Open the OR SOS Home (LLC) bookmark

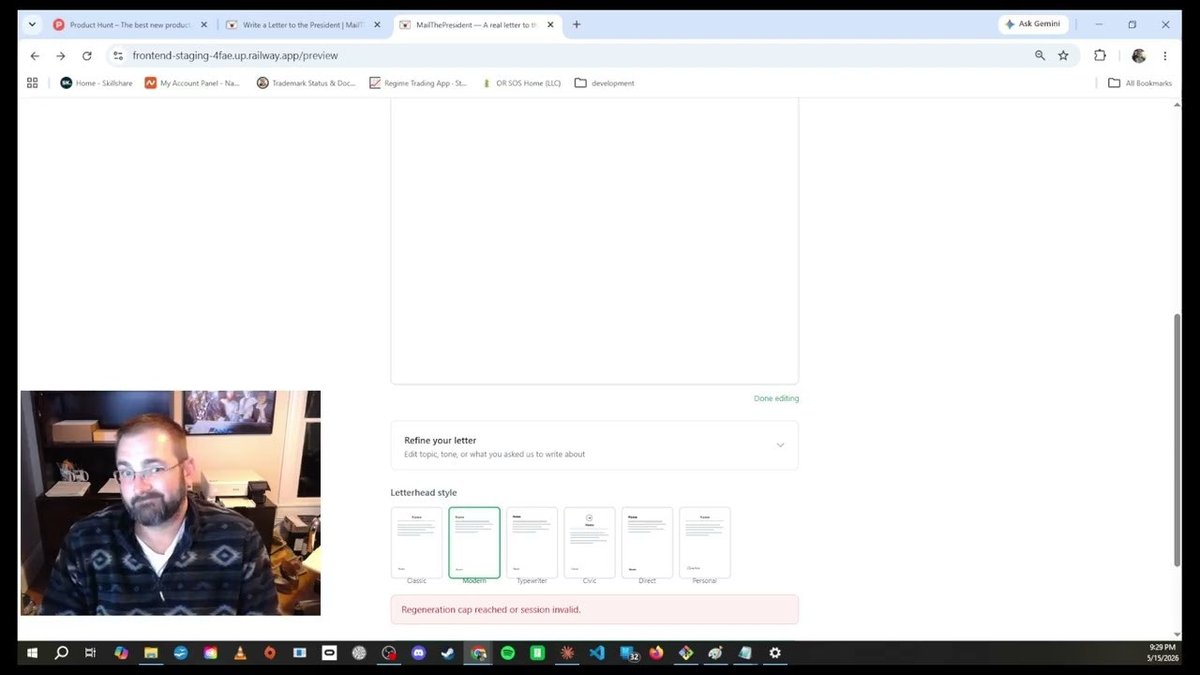pyautogui.click(x=521, y=83)
